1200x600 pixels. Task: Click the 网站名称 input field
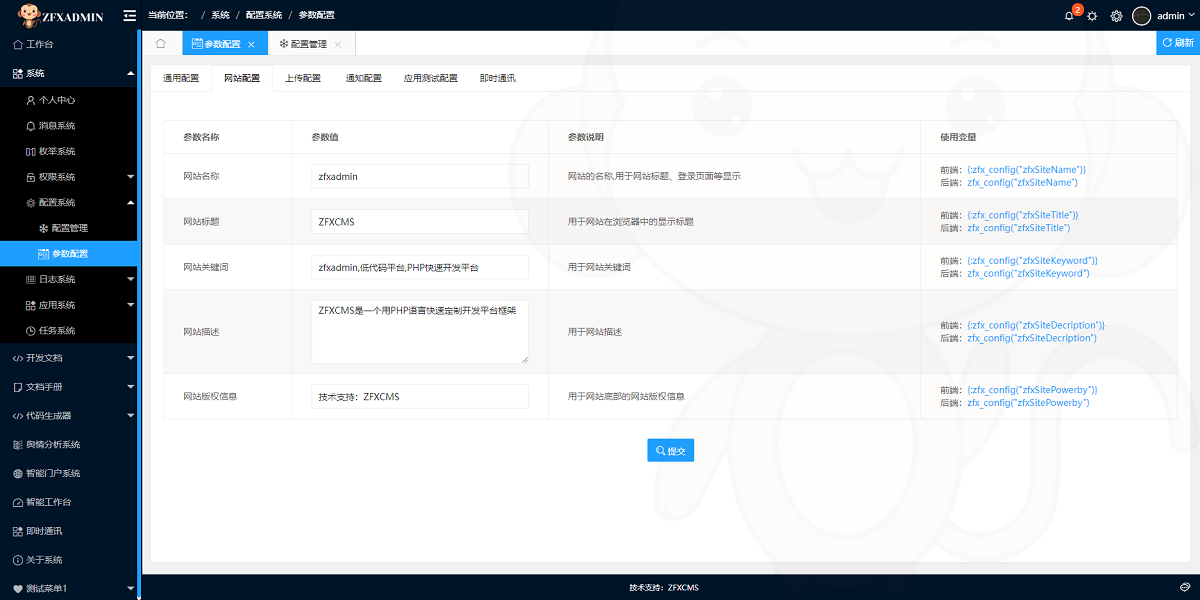click(420, 176)
